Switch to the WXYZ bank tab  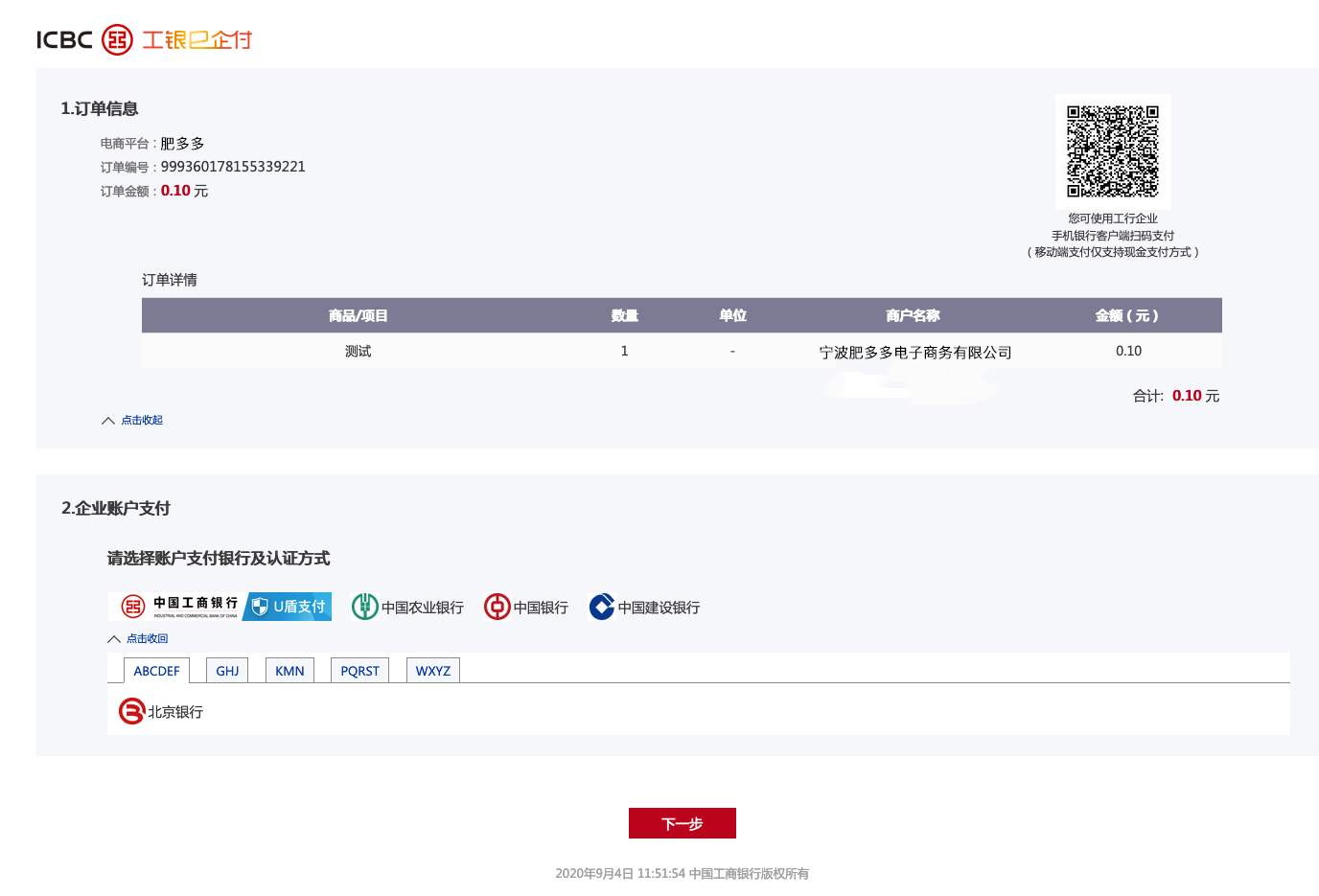(433, 671)
